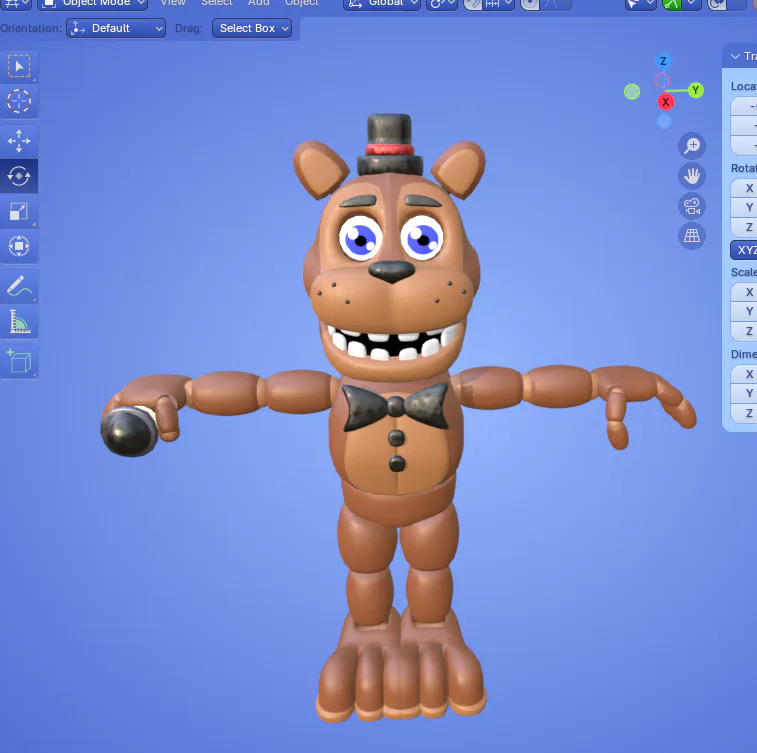Viewport: 757px width, 753px height.
Task: Click the Scale Y field
Action: [743, 311]
